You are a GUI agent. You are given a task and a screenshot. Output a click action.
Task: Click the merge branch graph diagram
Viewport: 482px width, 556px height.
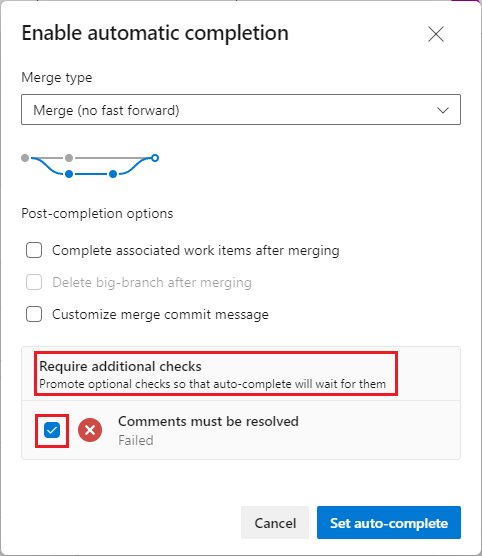[90, 166]
